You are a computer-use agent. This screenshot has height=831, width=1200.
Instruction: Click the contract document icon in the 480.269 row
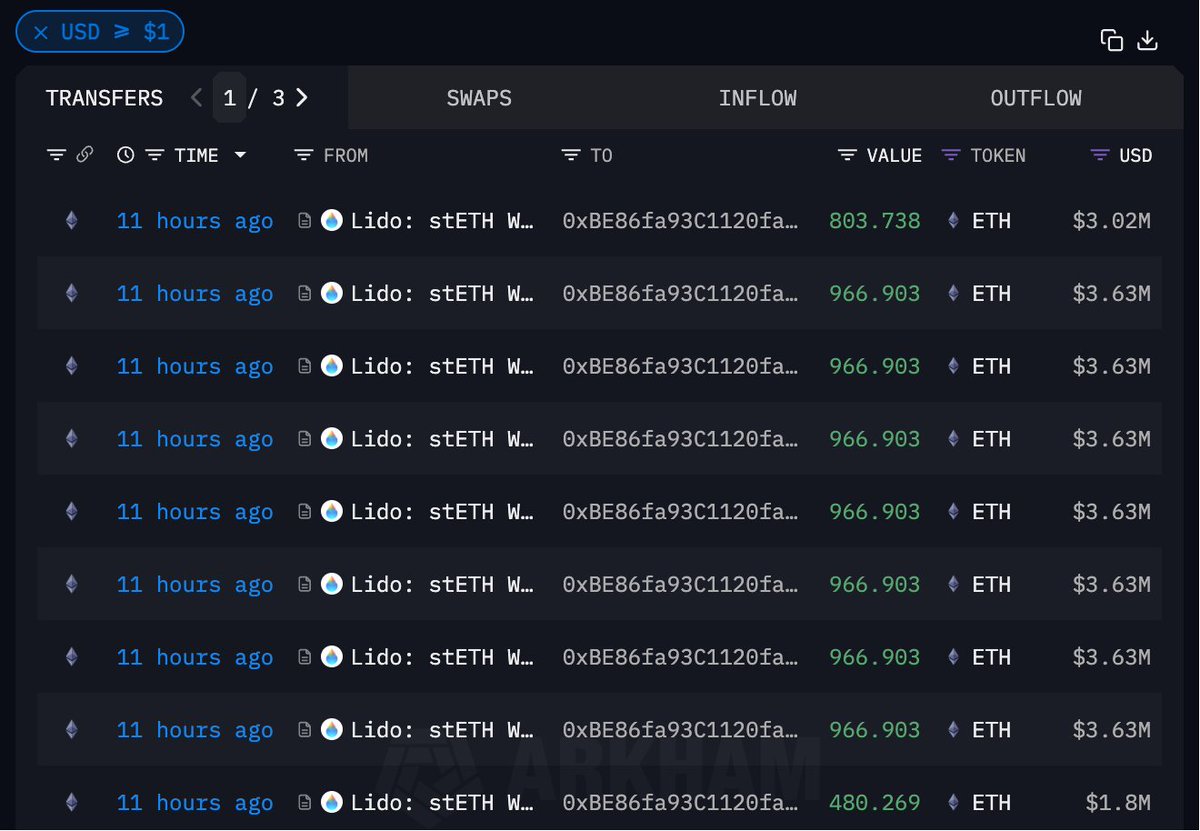(x=305, y=803)
